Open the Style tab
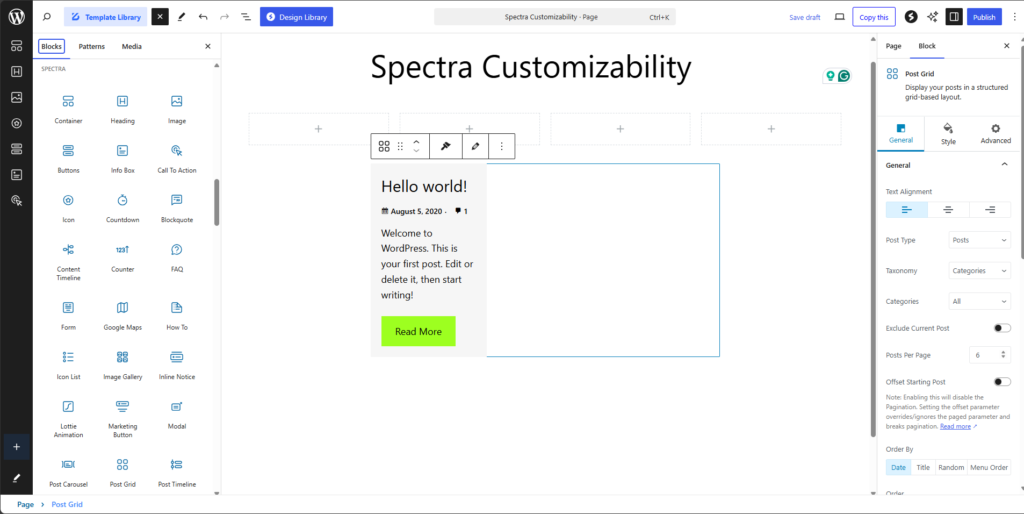1024x514 pixels. [948, 134]
